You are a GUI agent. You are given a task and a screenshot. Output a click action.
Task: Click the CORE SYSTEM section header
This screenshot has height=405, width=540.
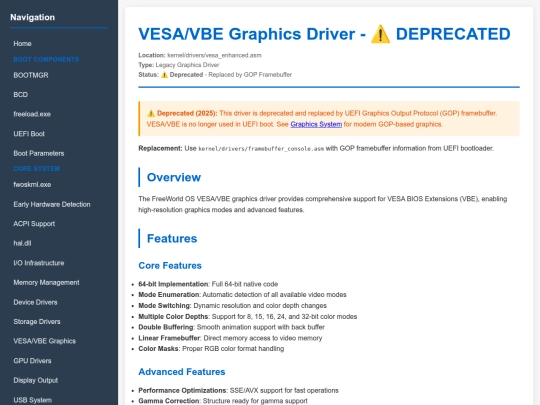point(37,169)
